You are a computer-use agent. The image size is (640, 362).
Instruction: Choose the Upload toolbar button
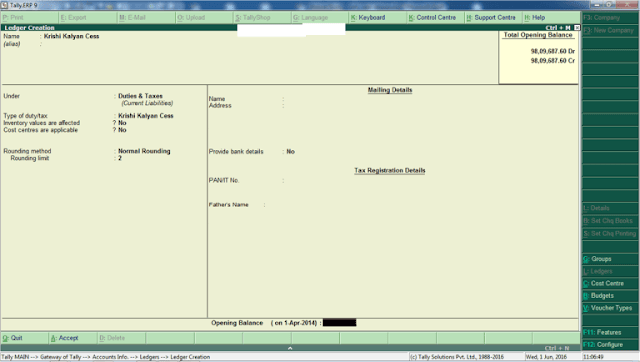204,18
